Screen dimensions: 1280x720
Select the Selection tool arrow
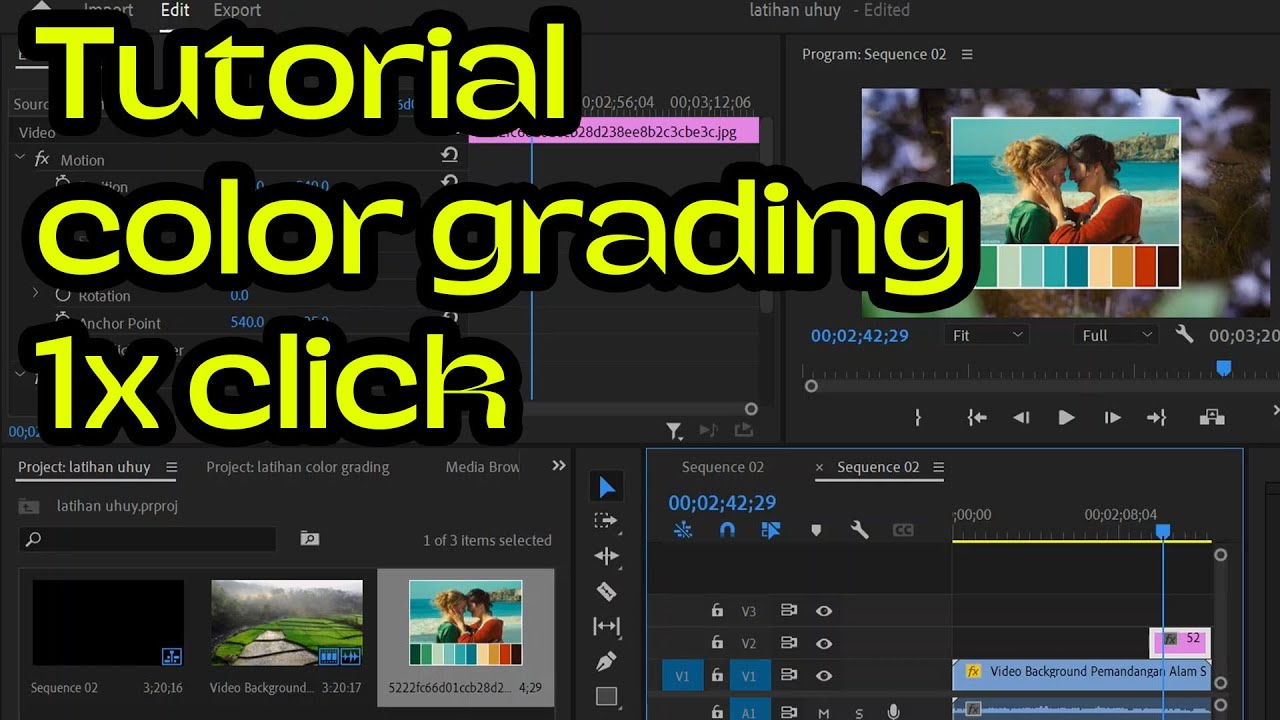[x=607, y=487]
